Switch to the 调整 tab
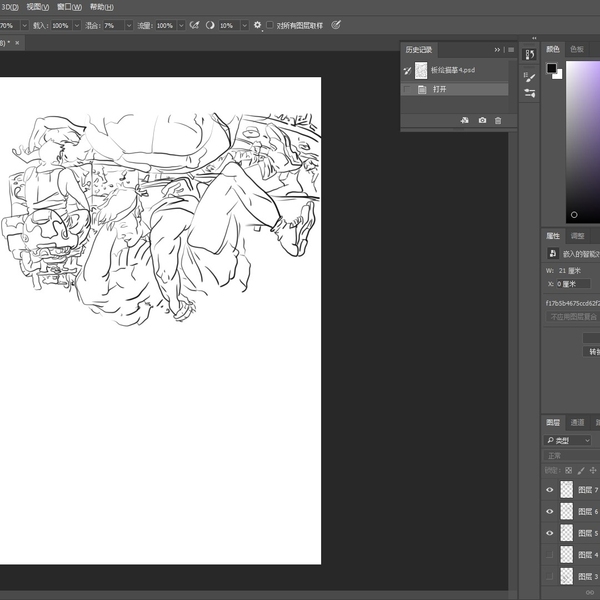 (577, 236)
